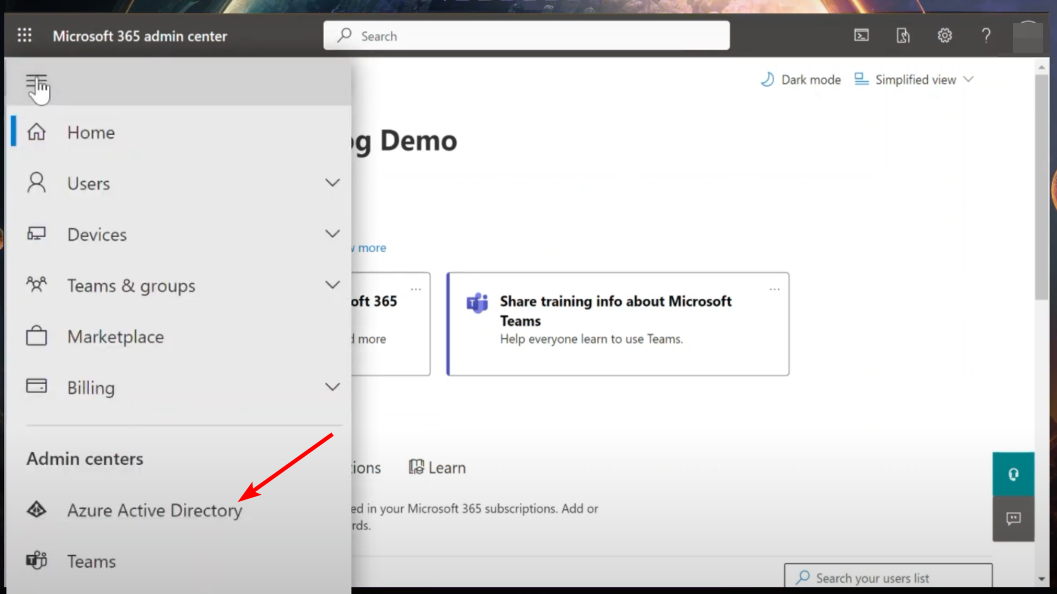This screenshot has width=1057, height=594.
Task: Open the headset support icon
Action: pos(1013,473)
